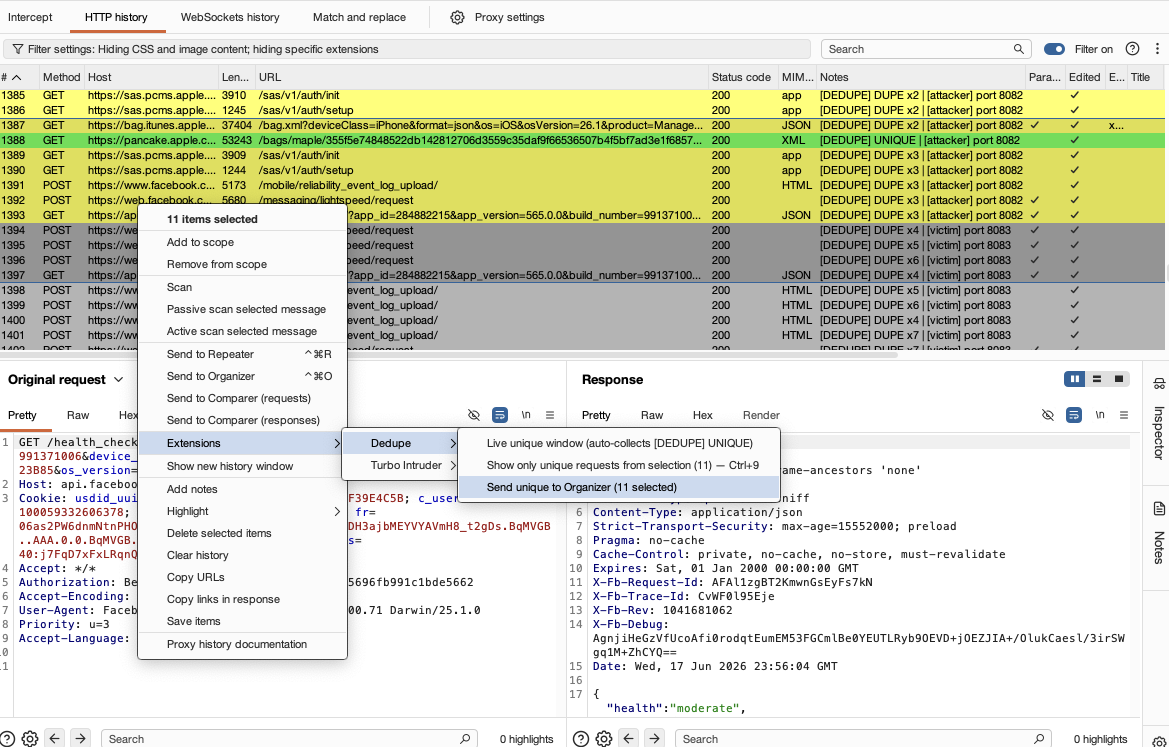The image size is (1169, 747).
Task: Switch to the Intercept tab
Action: 30,17
